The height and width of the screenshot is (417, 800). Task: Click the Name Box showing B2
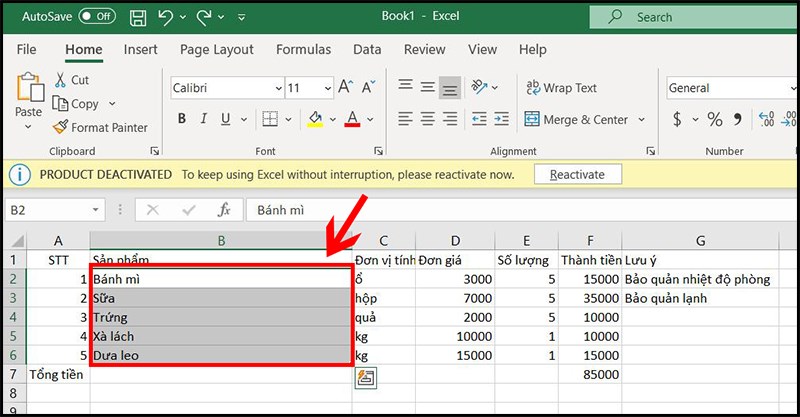click(55, 210)
